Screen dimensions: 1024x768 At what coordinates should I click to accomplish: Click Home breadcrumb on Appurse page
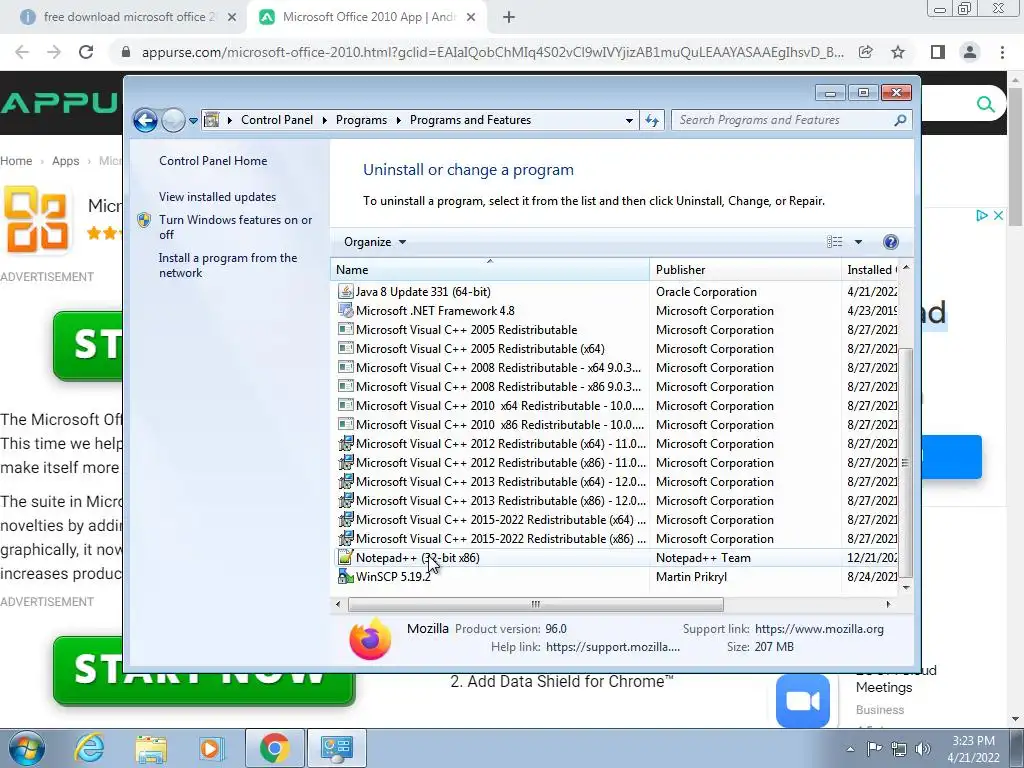(16, 161)
